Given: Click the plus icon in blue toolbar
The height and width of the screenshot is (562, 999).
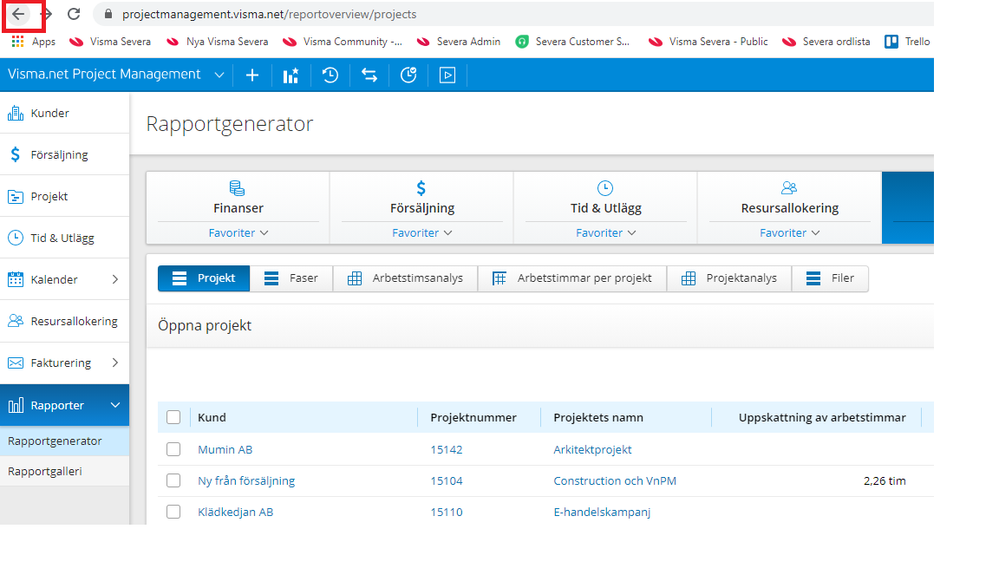Looking at the screenshot, I should 252,75.
